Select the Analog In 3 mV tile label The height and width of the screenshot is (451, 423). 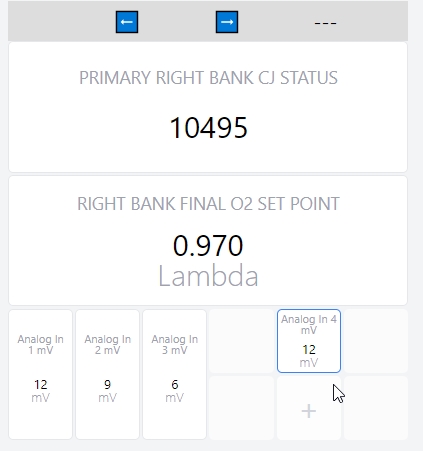pyautogui.click(x=174, y=345)
